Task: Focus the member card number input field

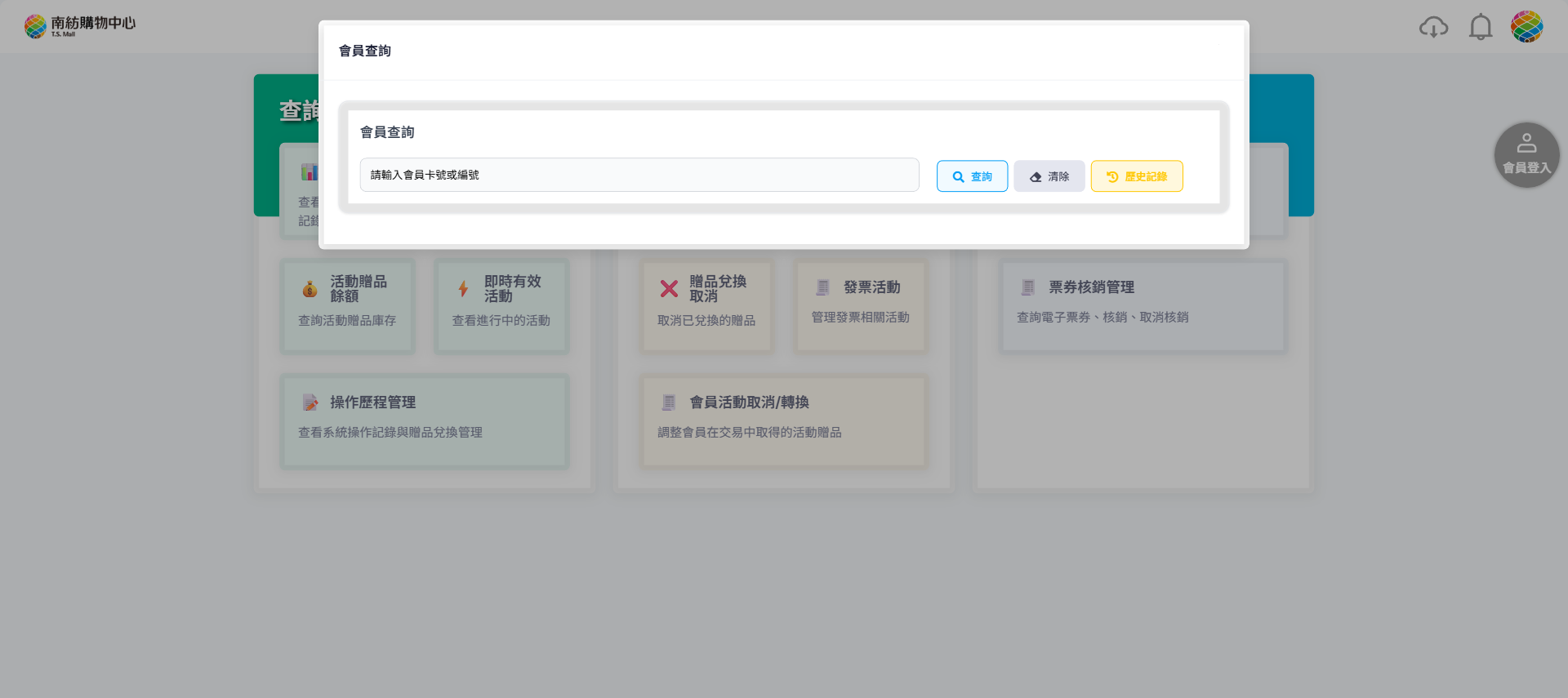Action: click(639, 175)
